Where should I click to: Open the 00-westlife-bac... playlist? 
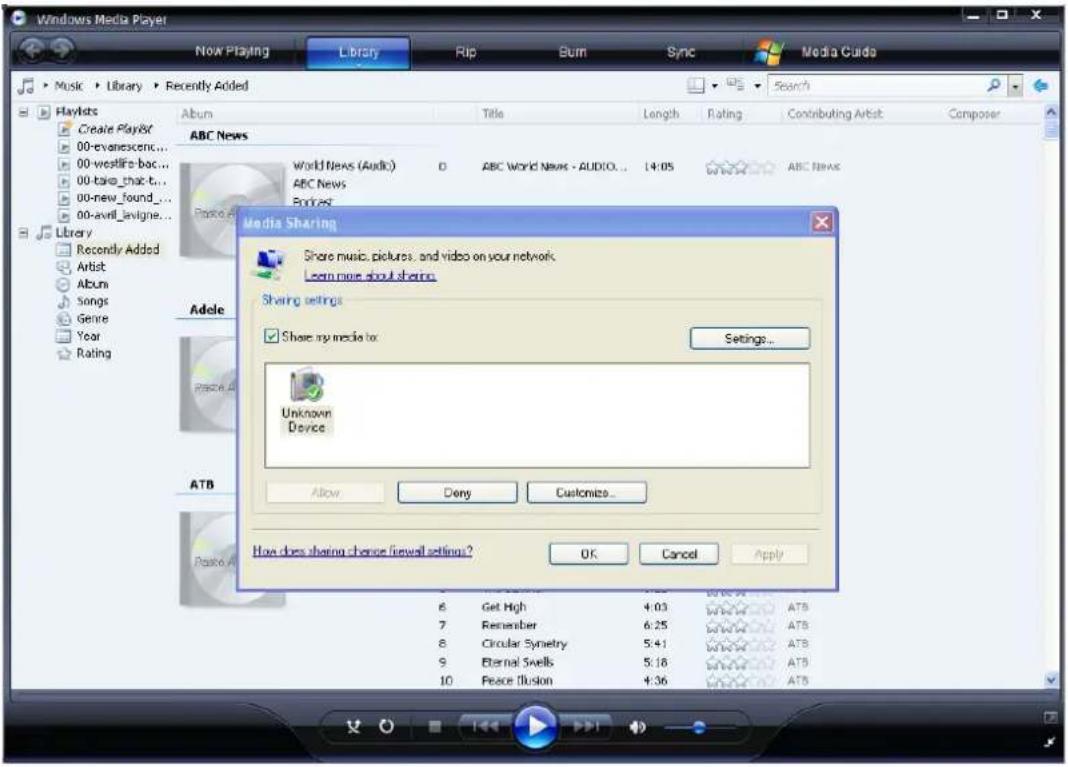pyautogui.click(x=123, y=163)
